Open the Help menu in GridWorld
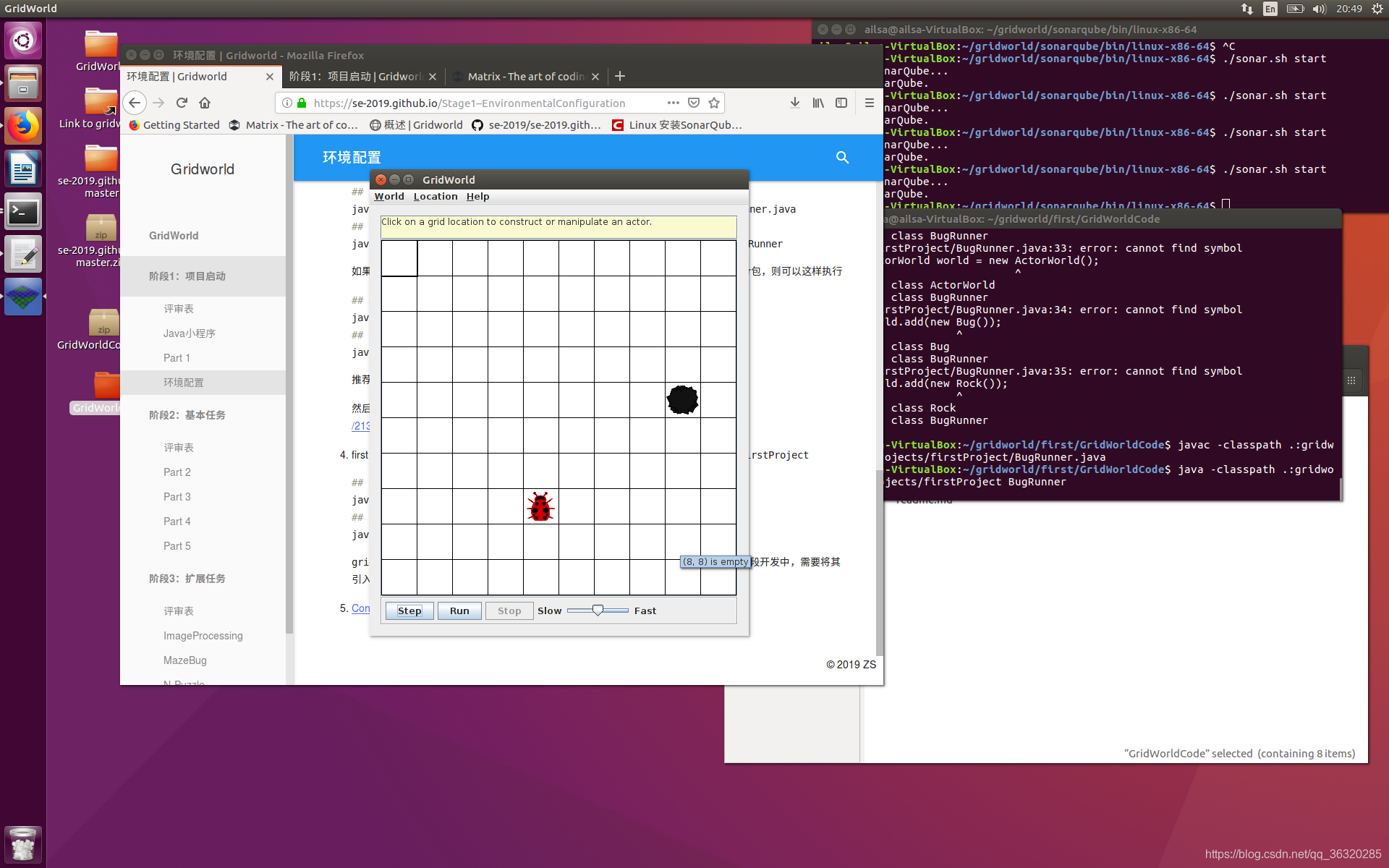 tap(477, 196)
